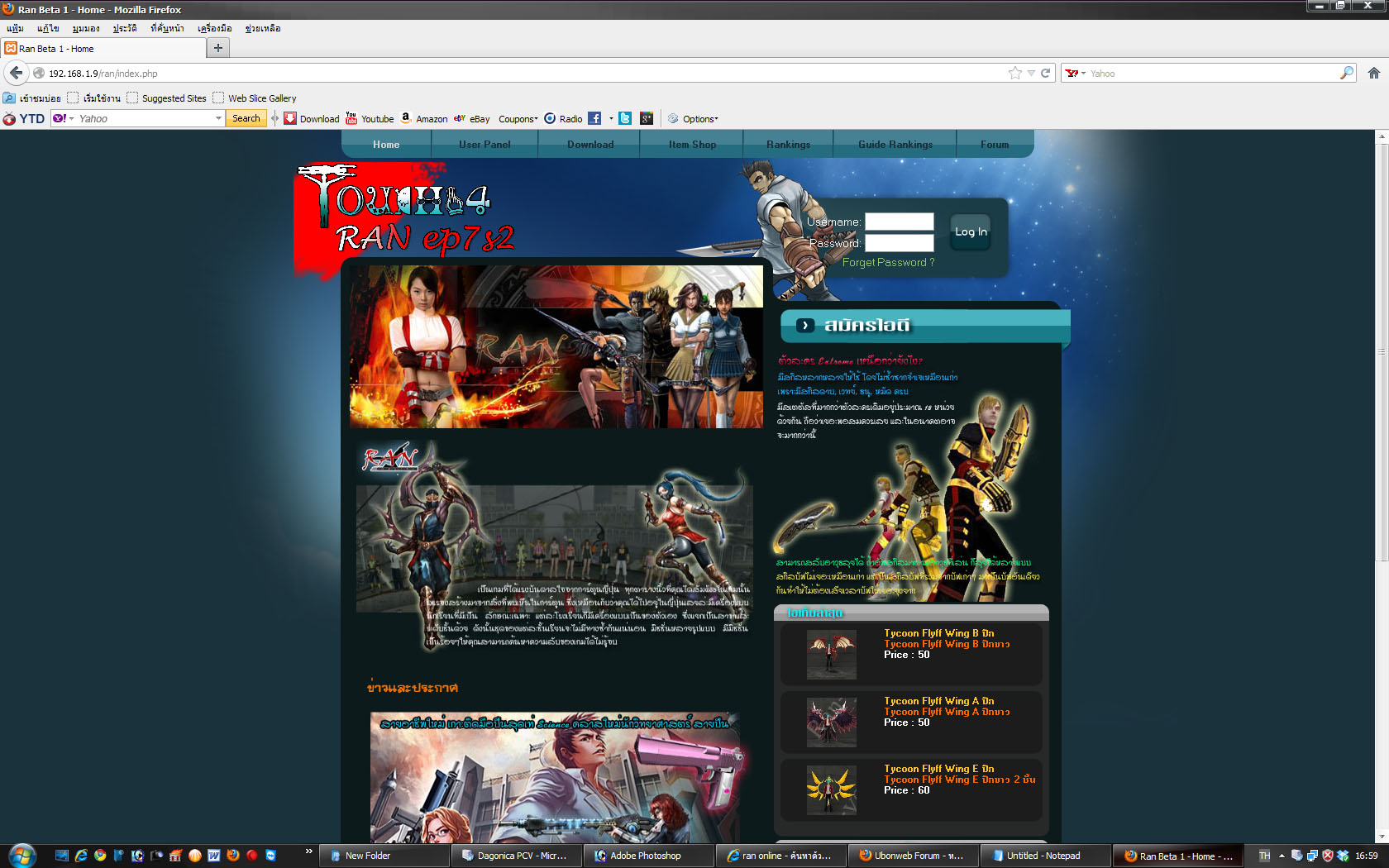Open the Web Slice Gallery bookmark
1389x868 pixels.
[x=255, y=98]
